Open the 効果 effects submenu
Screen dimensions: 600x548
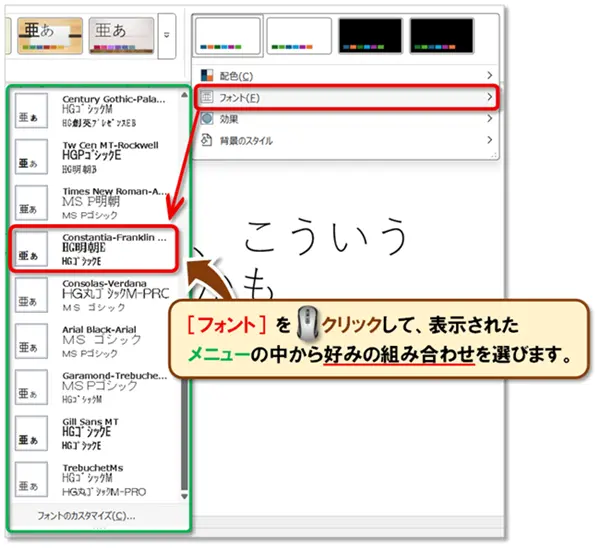(346, 119)
